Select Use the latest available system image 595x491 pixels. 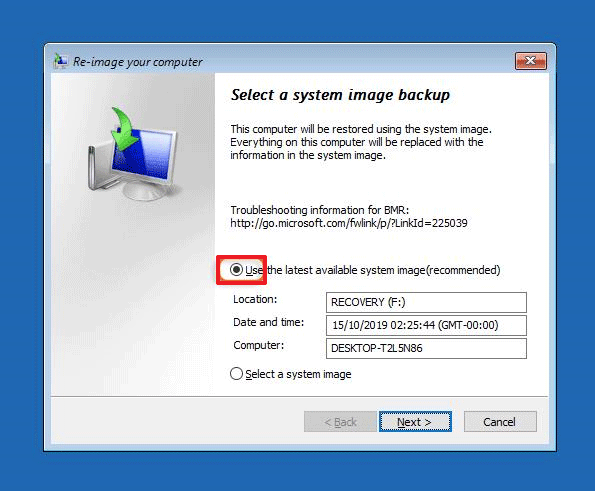coord(236,270)
